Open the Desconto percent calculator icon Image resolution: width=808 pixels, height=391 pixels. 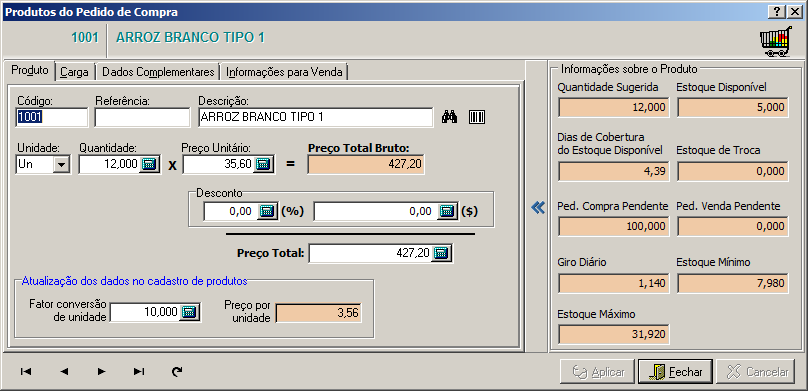point(267,211)
